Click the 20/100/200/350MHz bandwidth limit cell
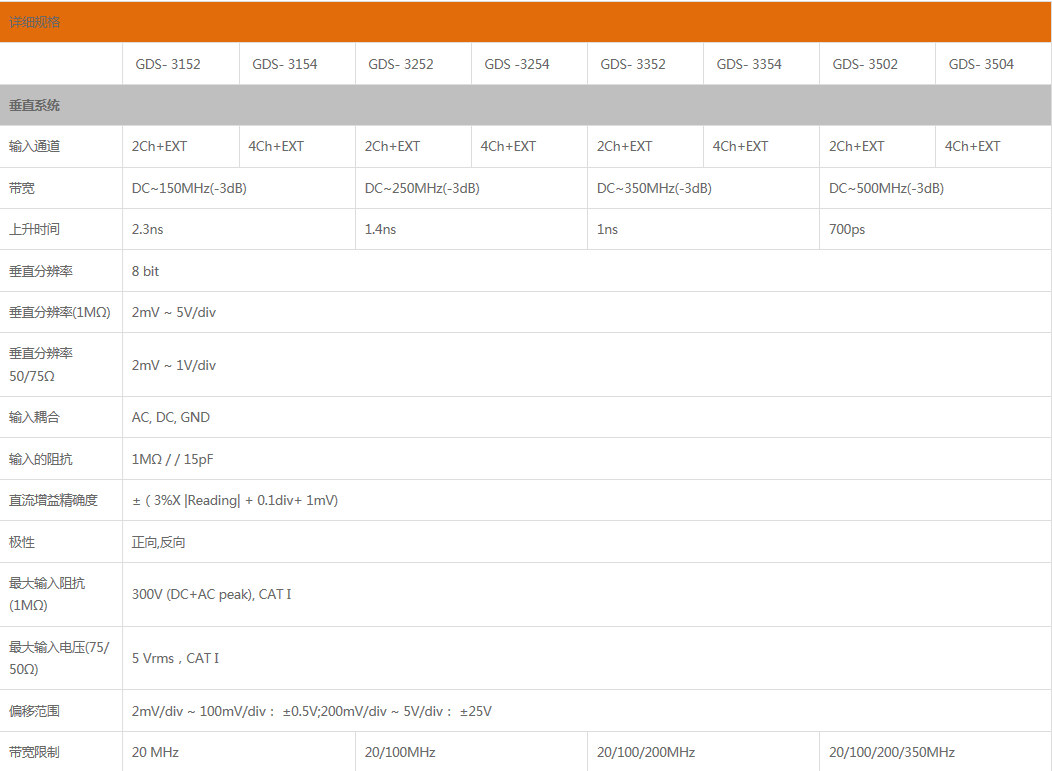This screenshot has height=771, width=1052. [892, 752]
